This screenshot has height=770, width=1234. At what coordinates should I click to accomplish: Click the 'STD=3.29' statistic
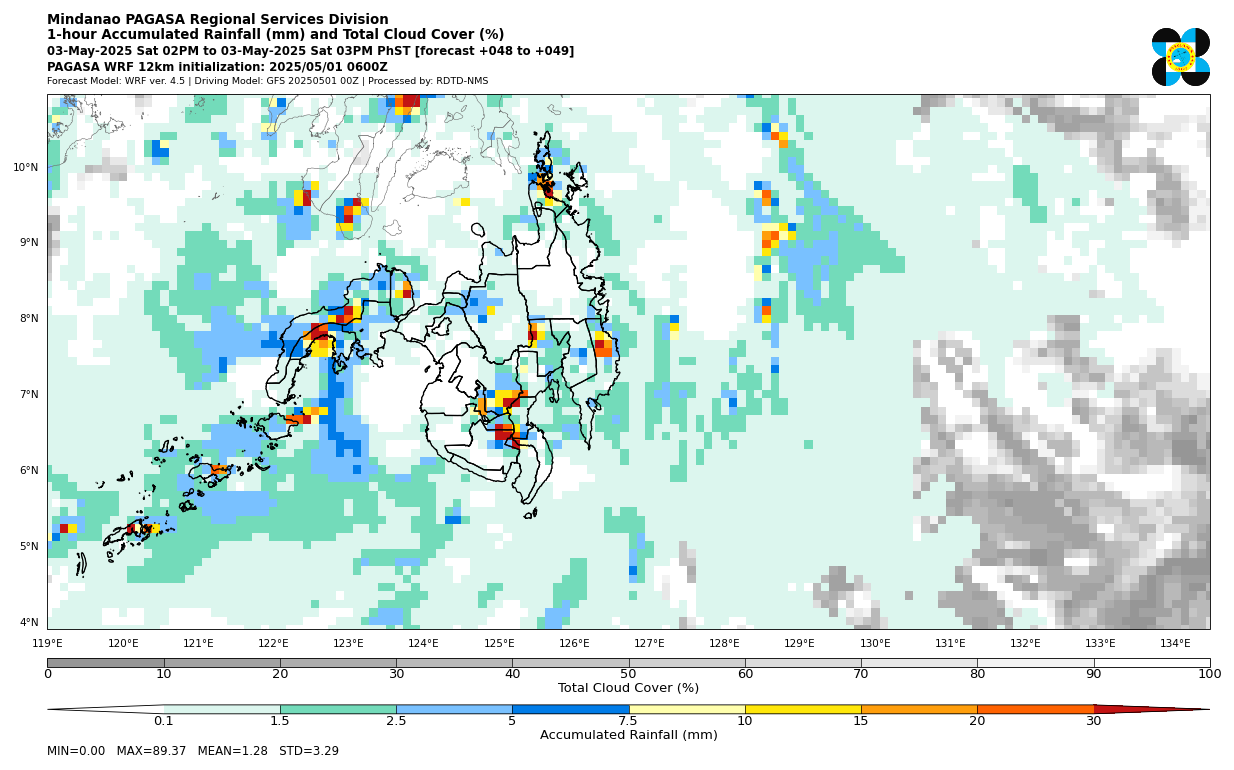click(x=308, y=751)
